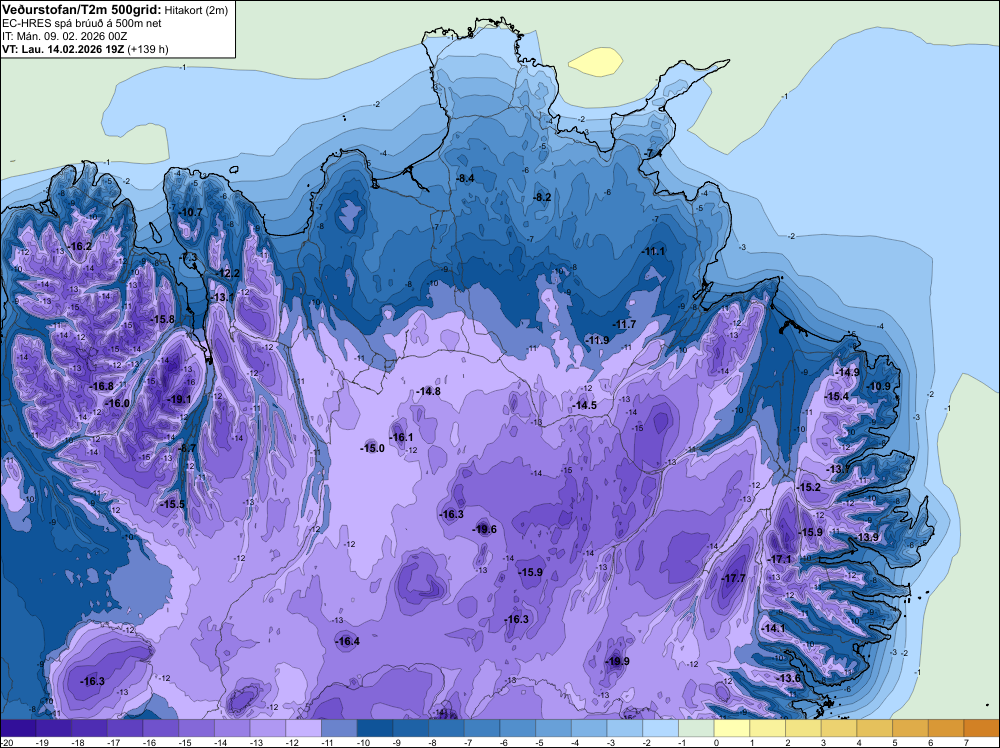Click the -15.2 temperature reading
The width and height of the screenshot is (1000, 748).
coord(809,487)
